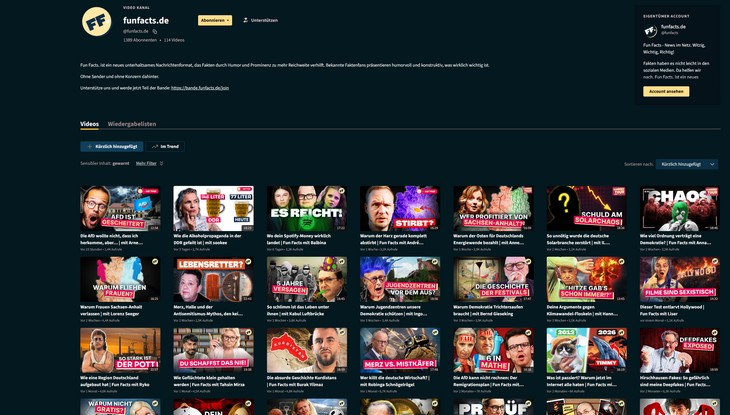This screenshot has height=415, width=730.
Task: Open the 'Es reicht!' Spotify video thumbnail
Action: pyautogui.click(x=307, y=208)
